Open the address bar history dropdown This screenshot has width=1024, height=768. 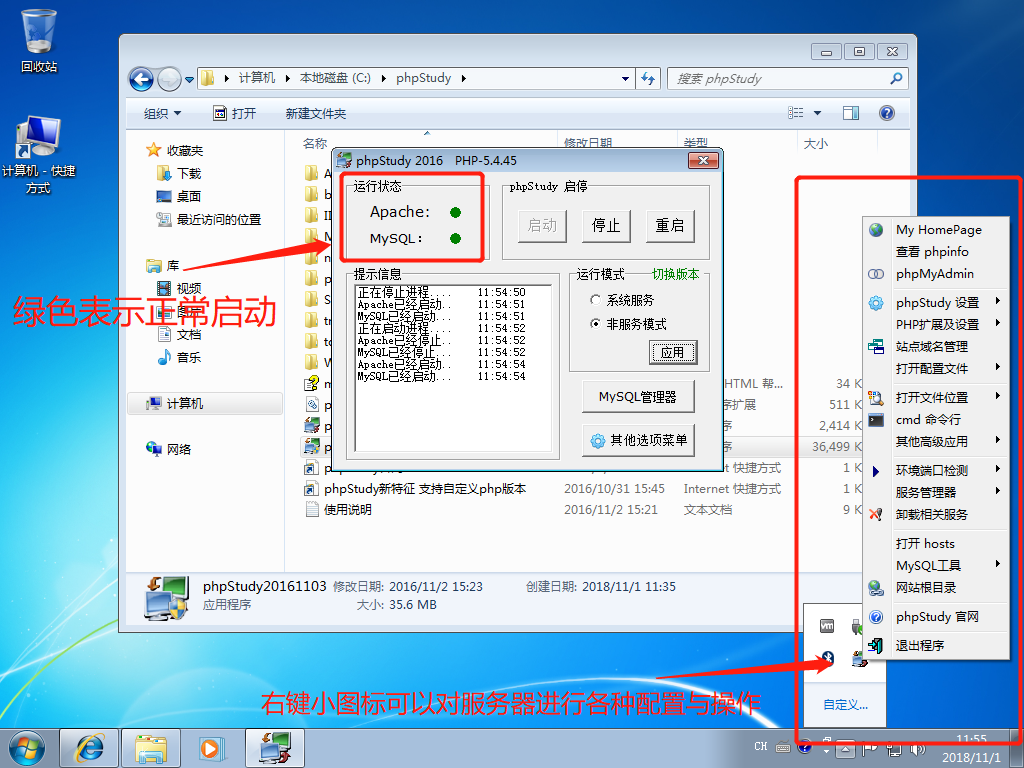pos(625,78)
